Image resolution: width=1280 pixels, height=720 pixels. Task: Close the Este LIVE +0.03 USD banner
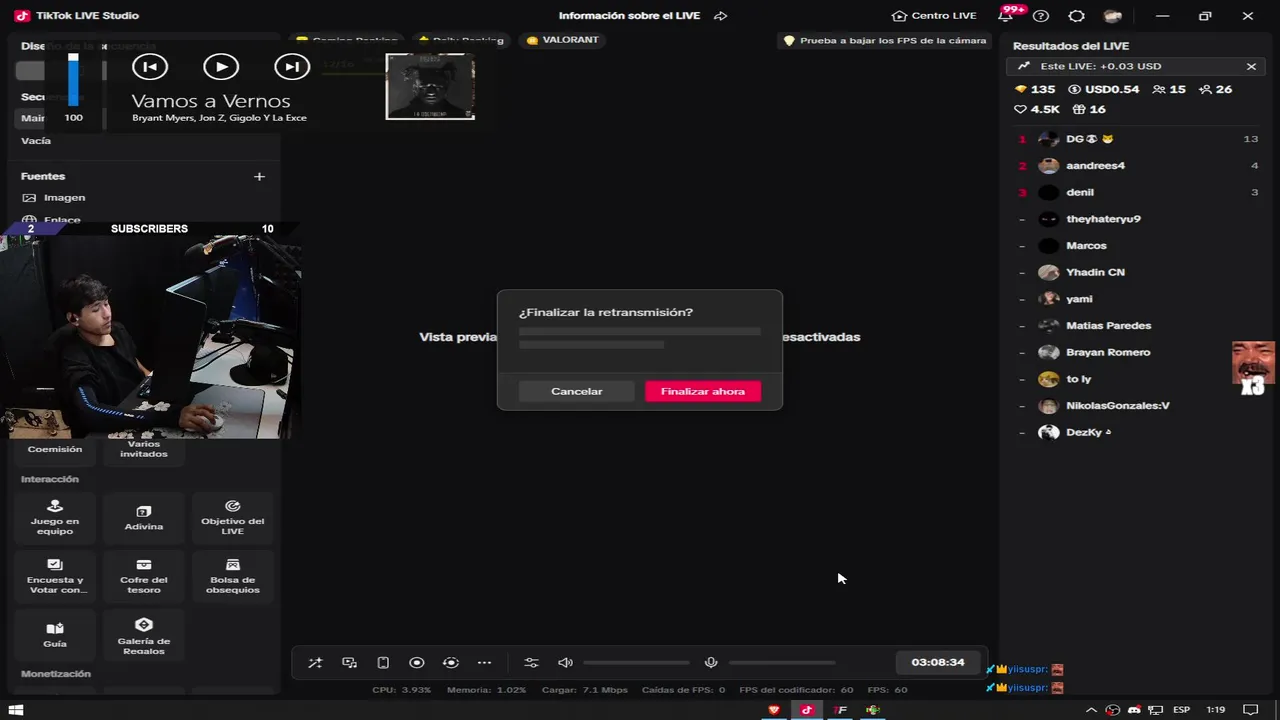1251,66
